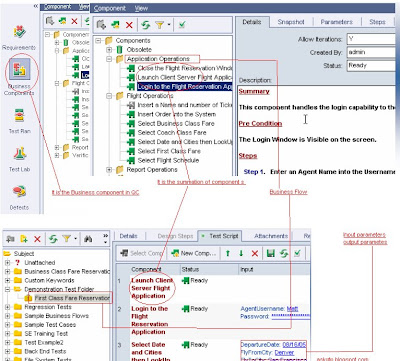Screen dimensions: 400x361
Task: Click the Status field showing Ready
Action: pyautogui.click(x=371, y=65)
